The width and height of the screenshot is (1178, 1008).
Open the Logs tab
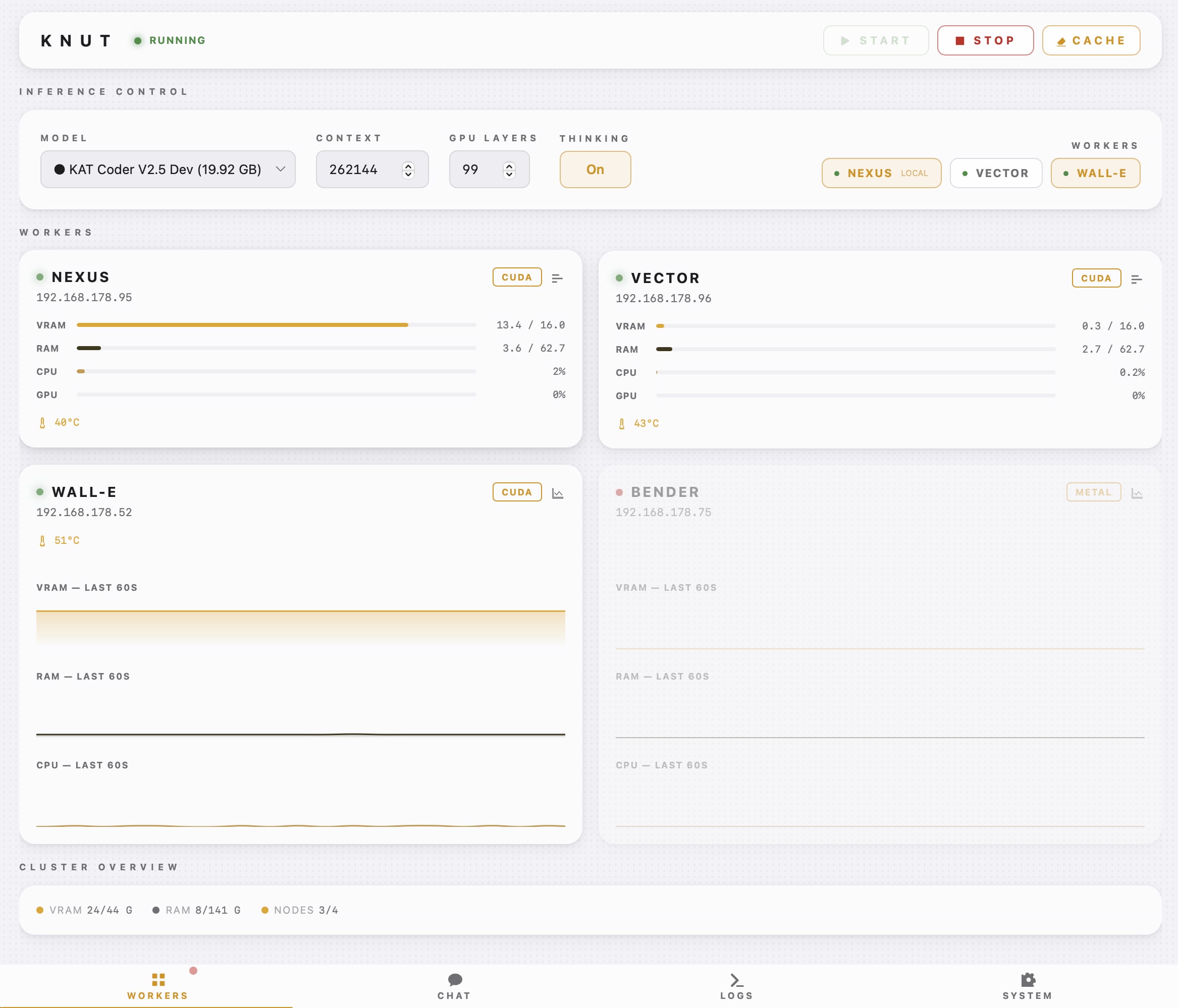736,986
